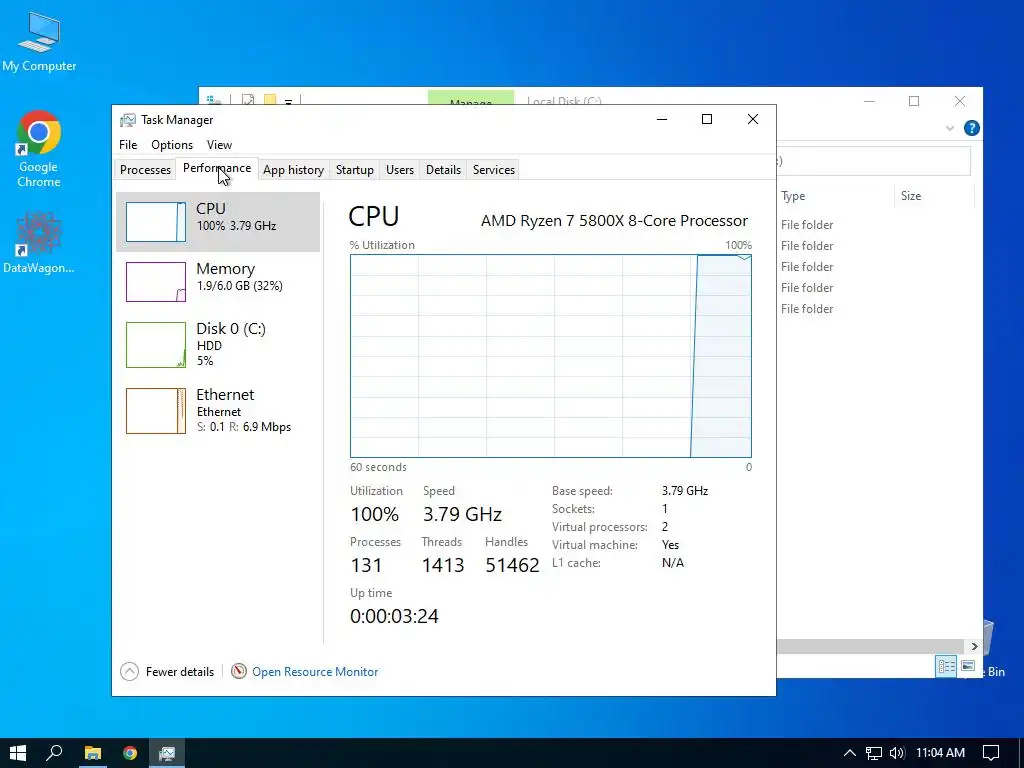The width and height of the screenshot is (1024, 768).
Task: Open the volume speaker tray icon
Action: pyautogui.click(x=897, y=753)
